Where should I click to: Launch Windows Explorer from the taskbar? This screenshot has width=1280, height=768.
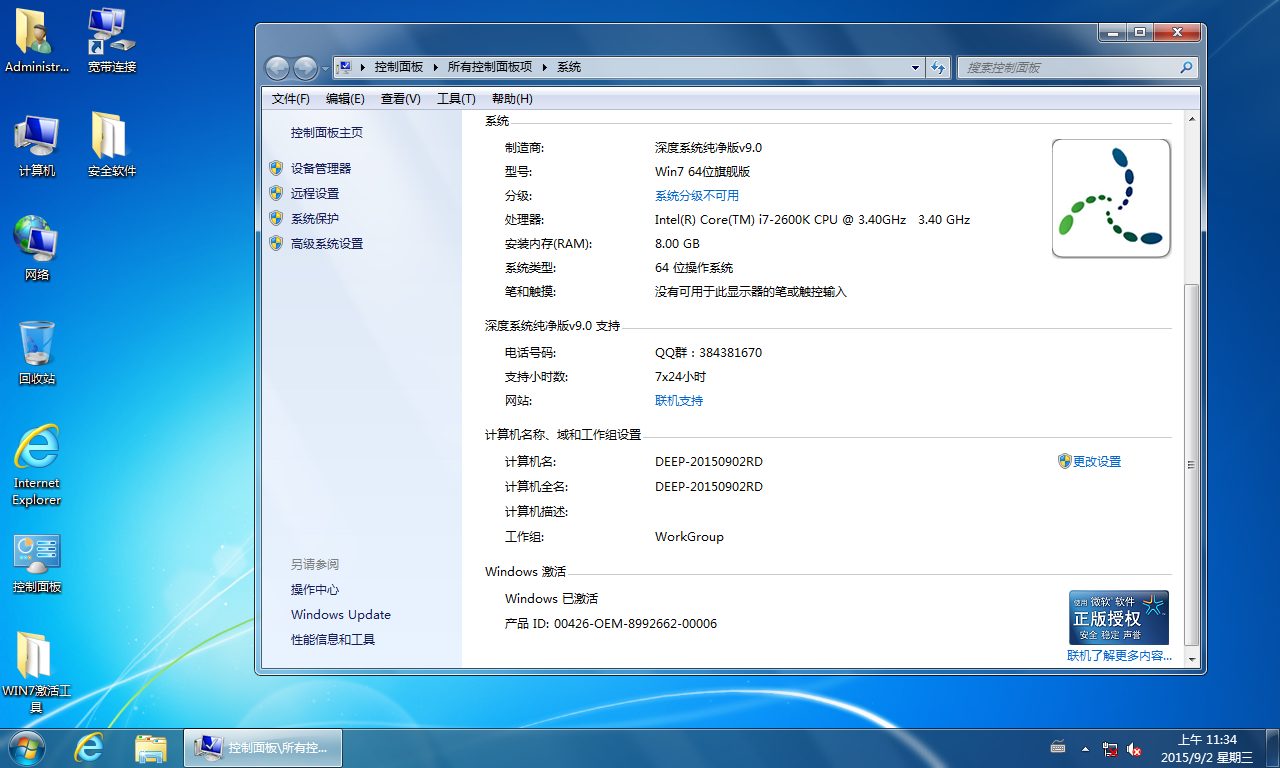point(151,747)
